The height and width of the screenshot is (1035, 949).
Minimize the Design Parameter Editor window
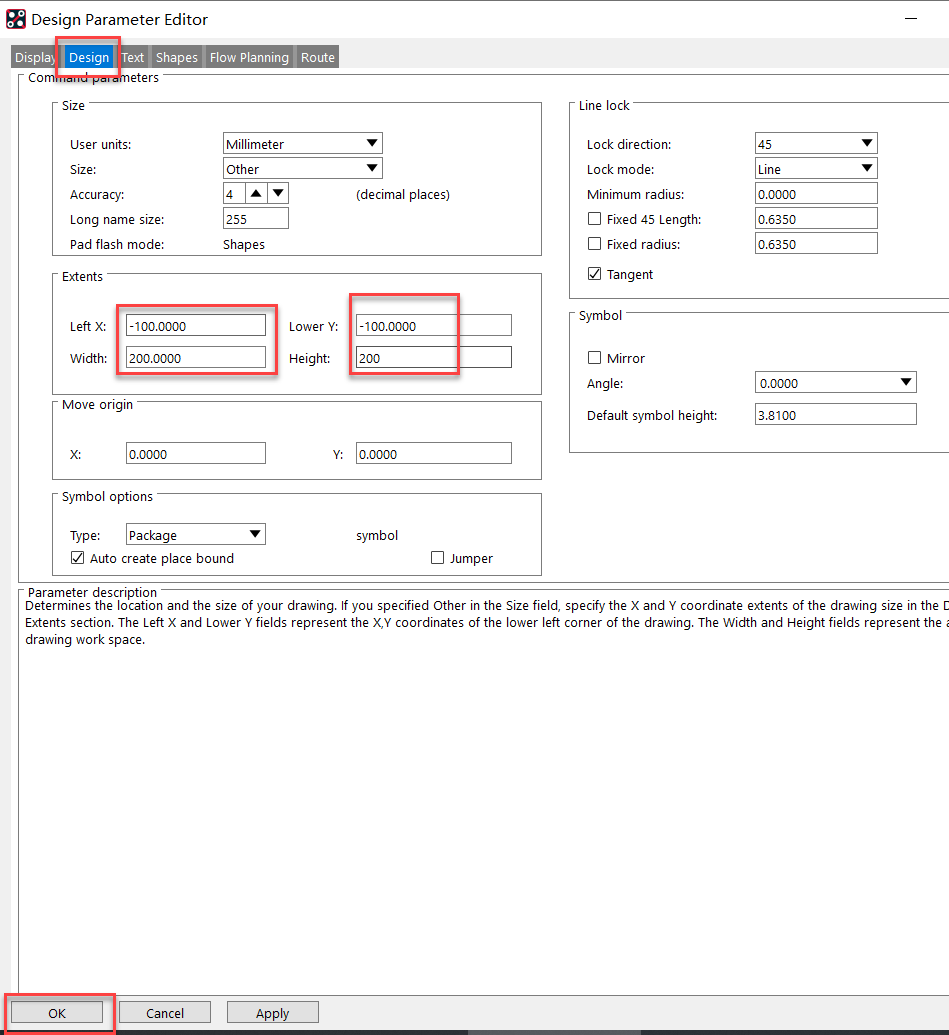[910, 19]
